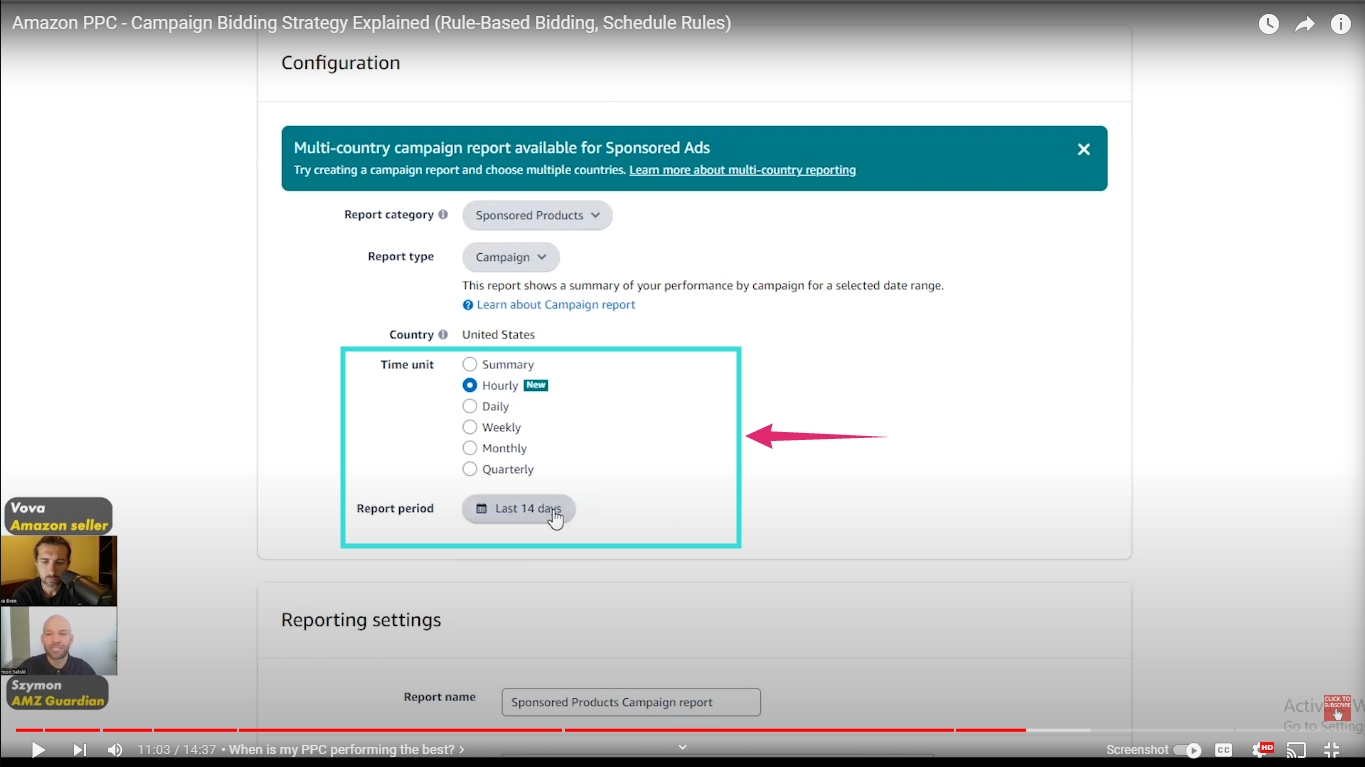The height and width of the screenshot is (767, 1365).
Task: Click Report category info icon
Action: [x=443, y=215]
